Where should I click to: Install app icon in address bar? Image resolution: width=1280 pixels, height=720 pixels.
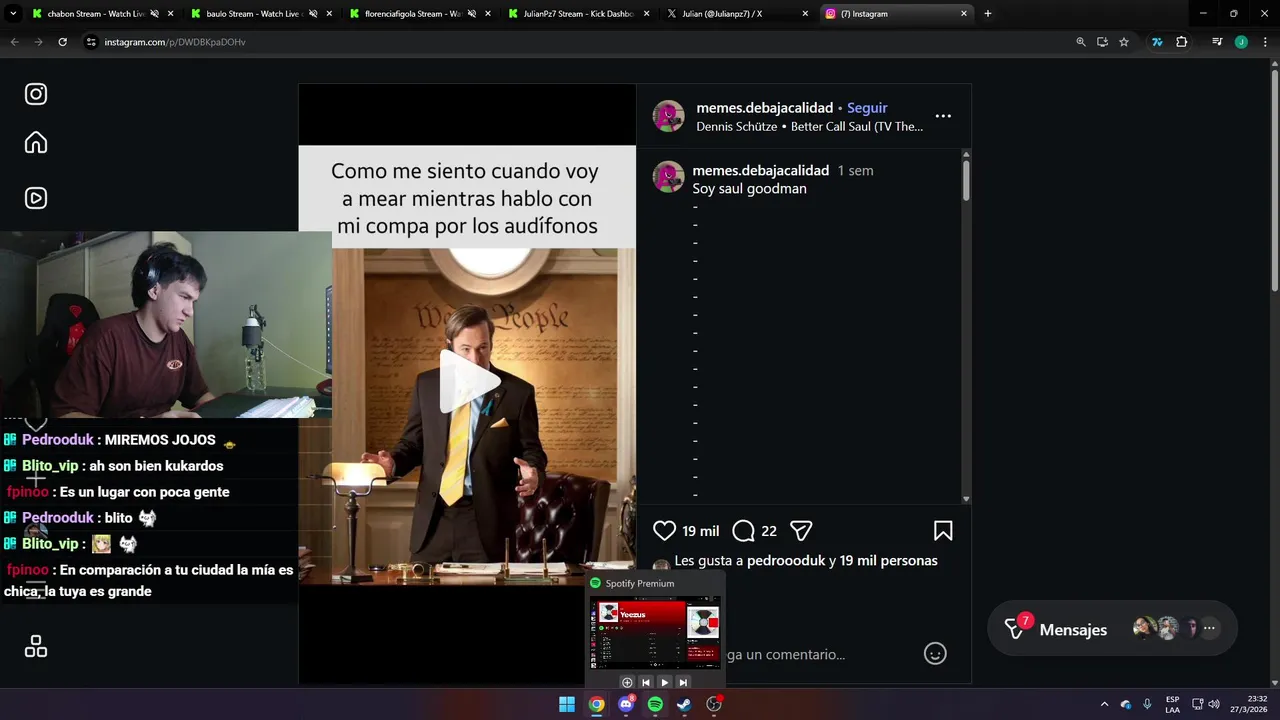pyautogui.click(x=1102, y=42)
